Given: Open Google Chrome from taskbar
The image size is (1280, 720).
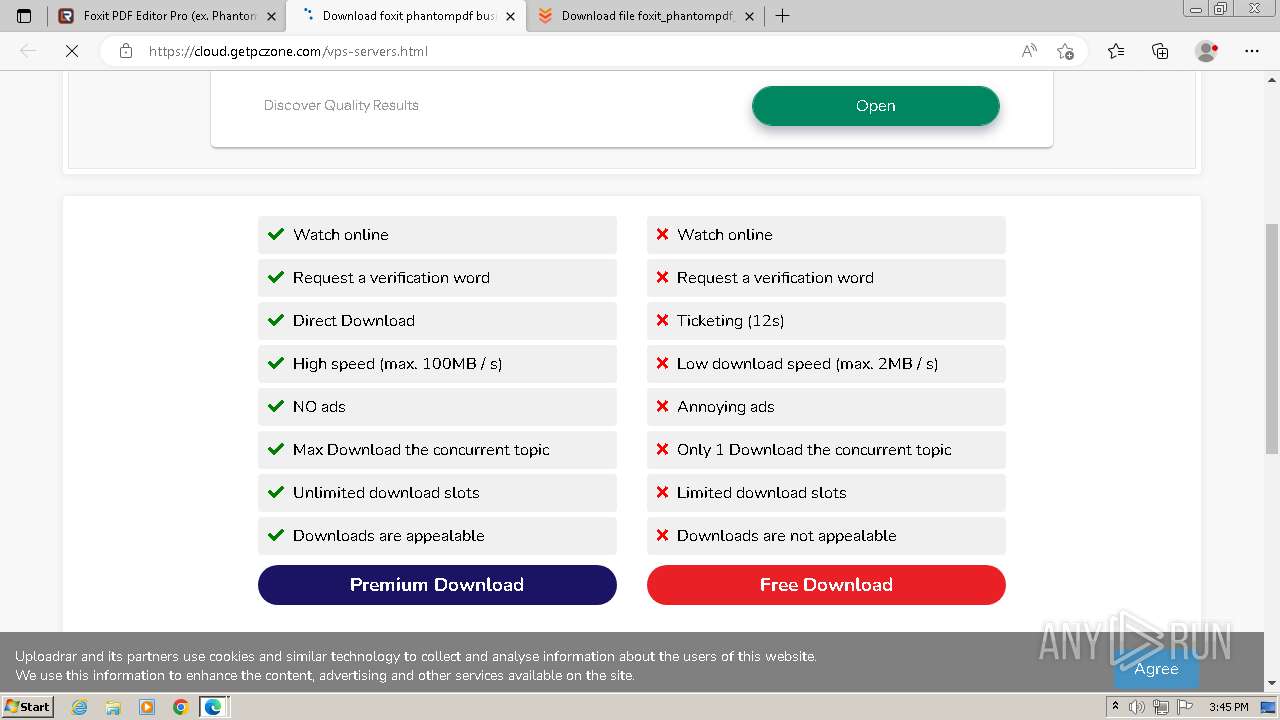Looking at the screenshot, I should 181,707.
